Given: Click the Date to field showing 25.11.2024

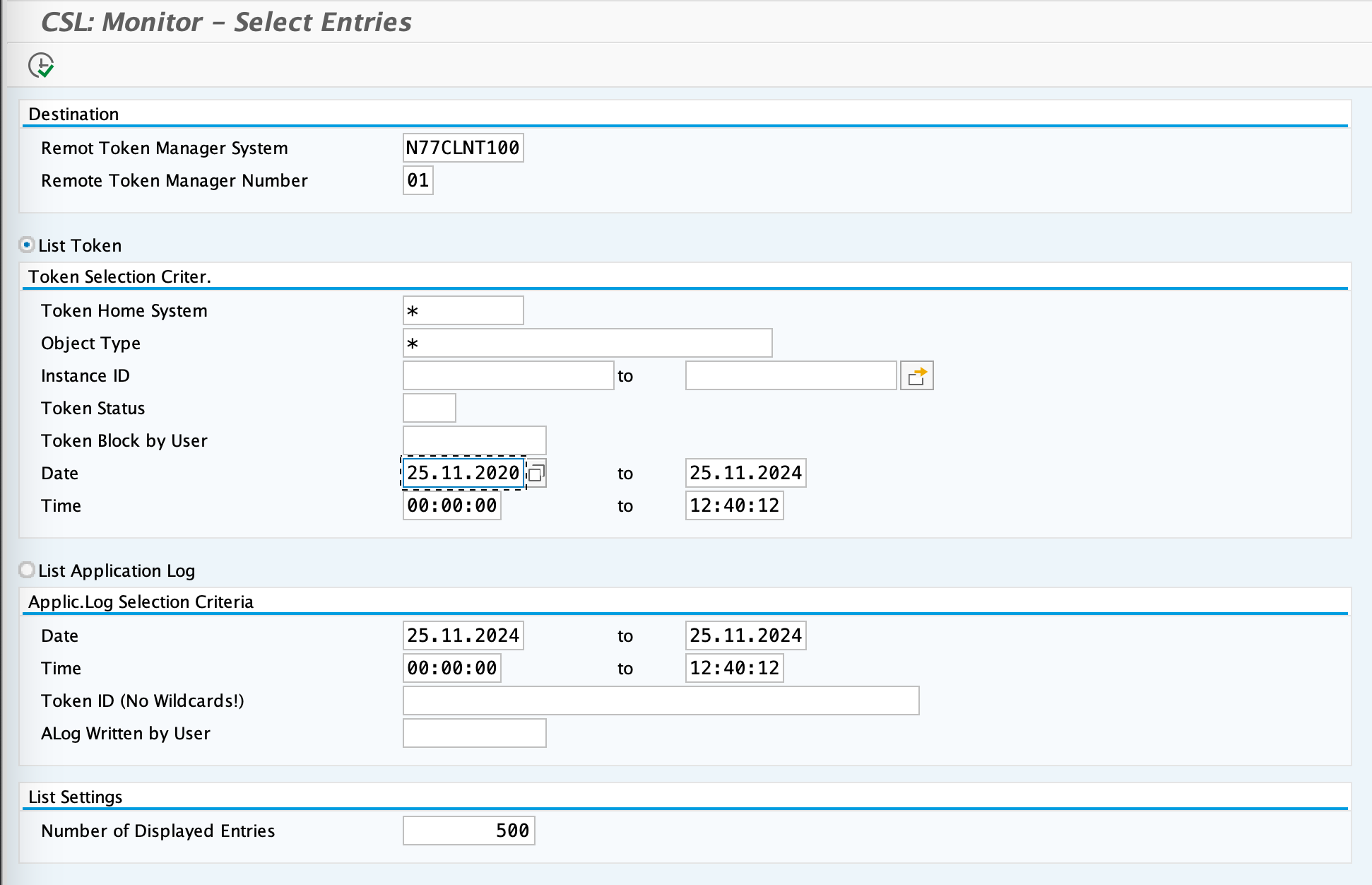Looking at the screenshot, I should tap(744, 473).
